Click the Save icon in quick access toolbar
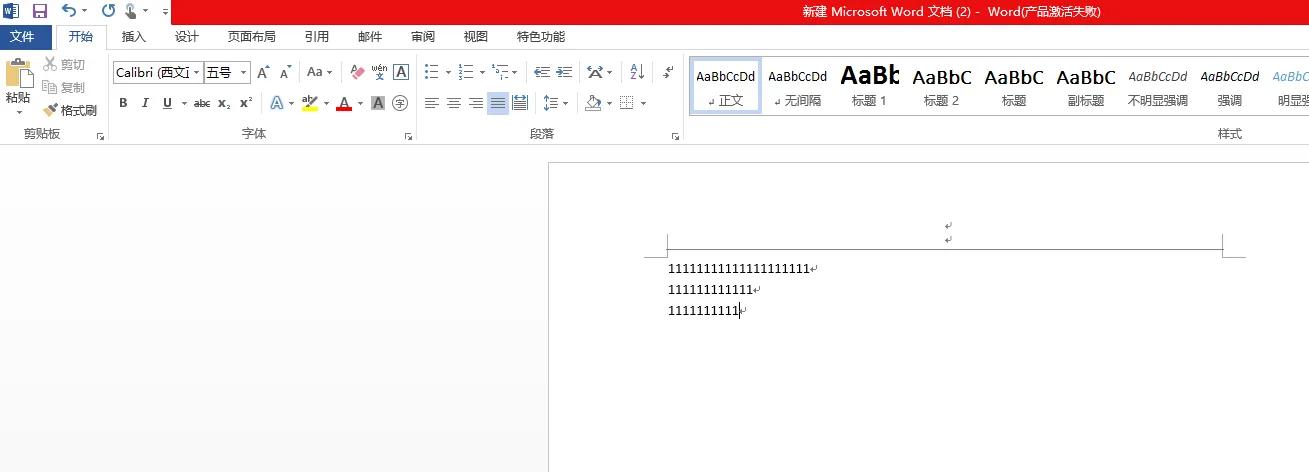This screenshot has width=1309, height=472. (40, 11)
